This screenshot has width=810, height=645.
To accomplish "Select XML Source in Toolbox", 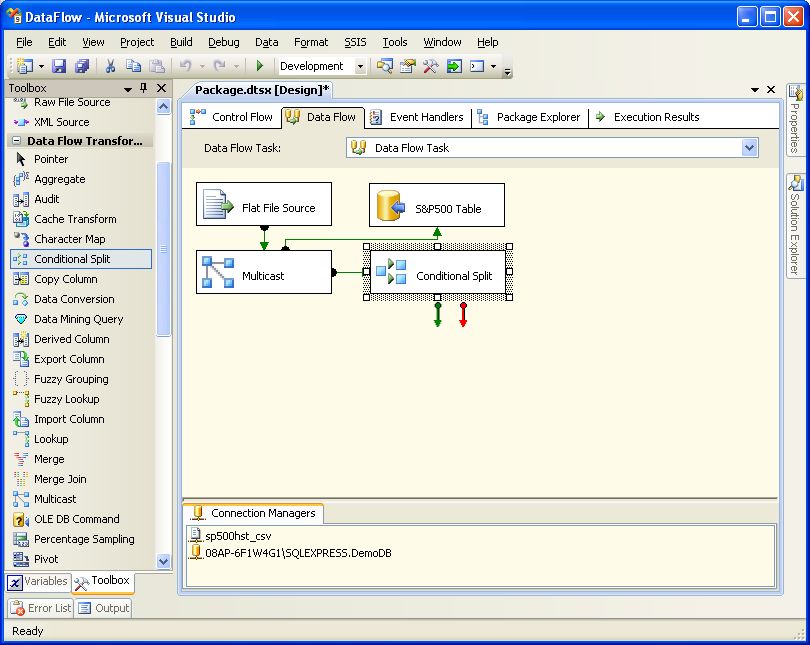I will (81, 122).
